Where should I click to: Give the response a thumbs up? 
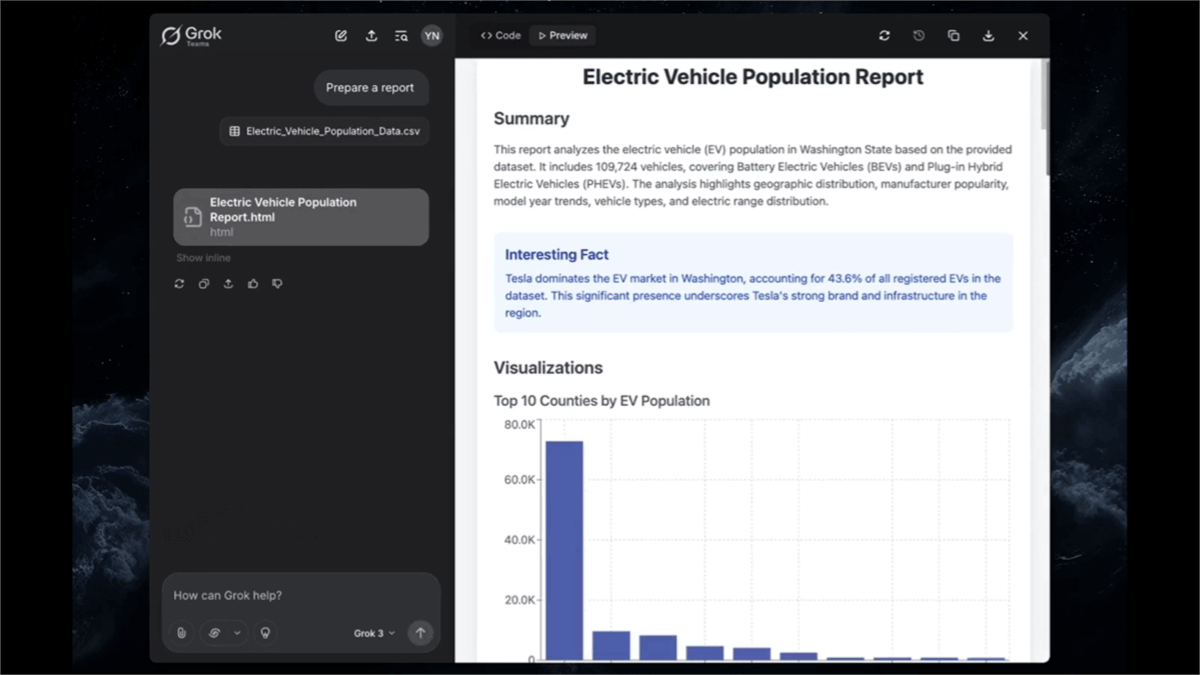coord(253,284)
